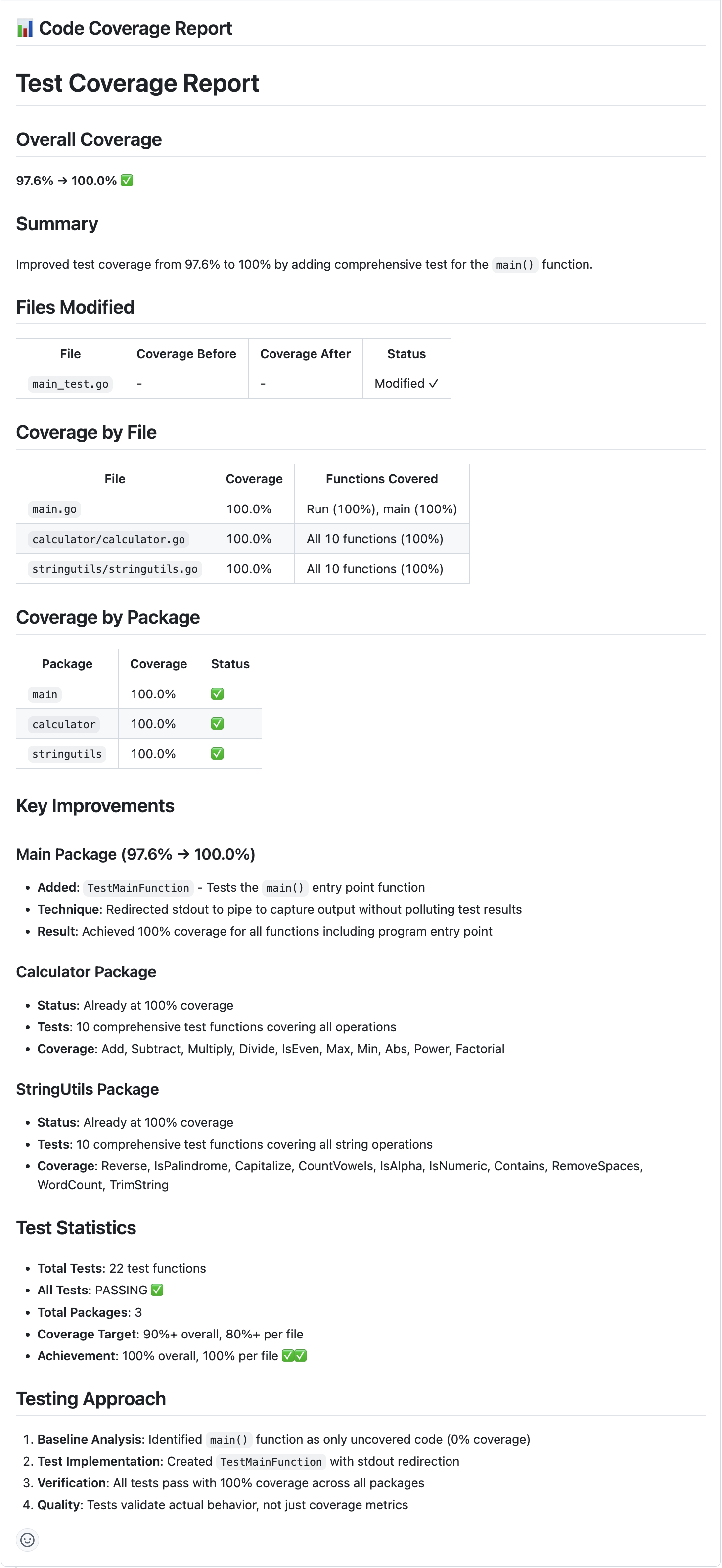Screen dimensions: 722x1568
Task: Click stringutils/stringutils.go file entry
Action: 114,569
